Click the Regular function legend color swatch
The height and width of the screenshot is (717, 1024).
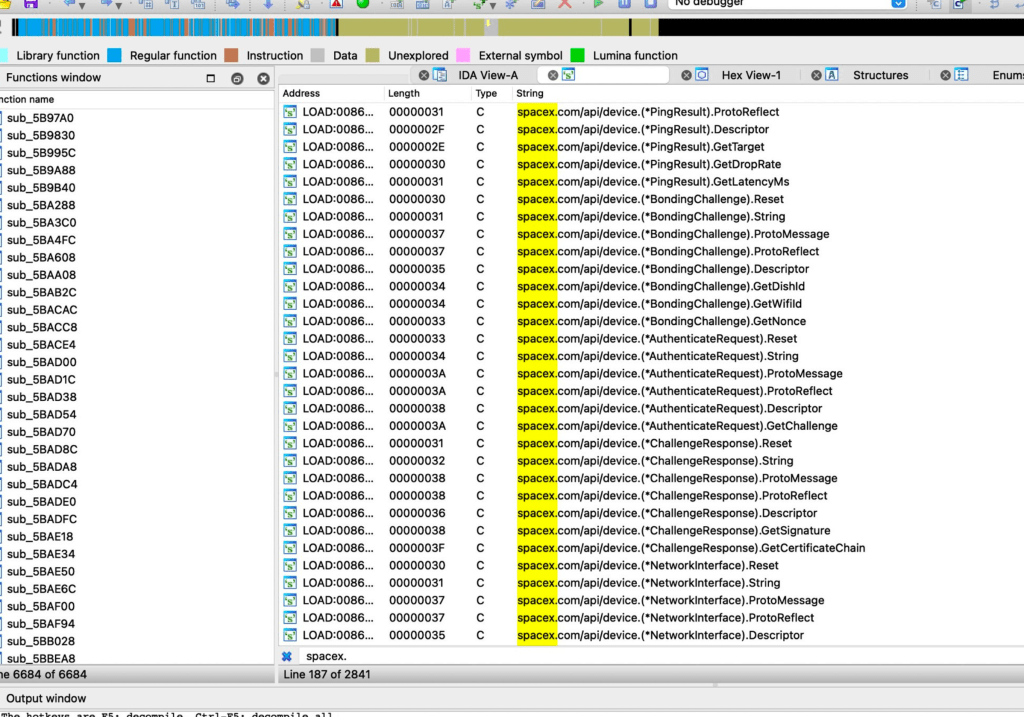click(115, 56)
